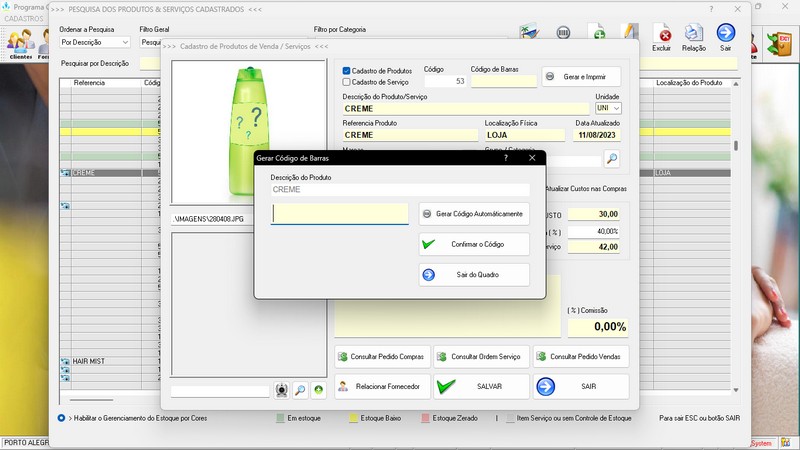Click the Referencia column header
Viewport: 800px width, 450px height.
tap(90, 83)
